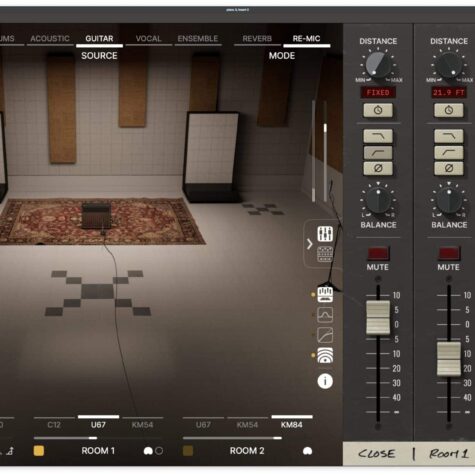475x475 pixels.
Task: Click the CLOSE channel DISTANCE knob
Action: coord(378,65)
